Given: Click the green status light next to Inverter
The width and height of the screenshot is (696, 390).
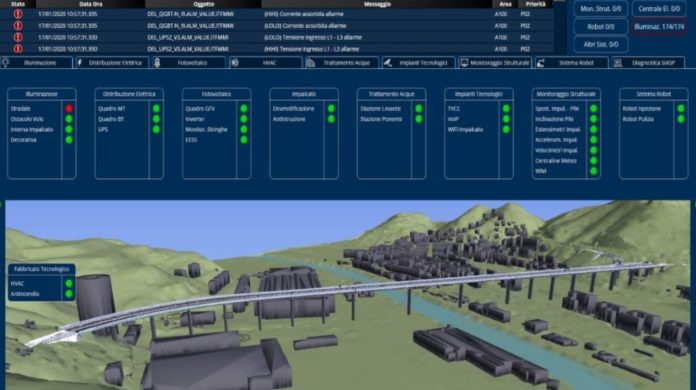Looking at the screenshot, I should click(x=244, y=119).
